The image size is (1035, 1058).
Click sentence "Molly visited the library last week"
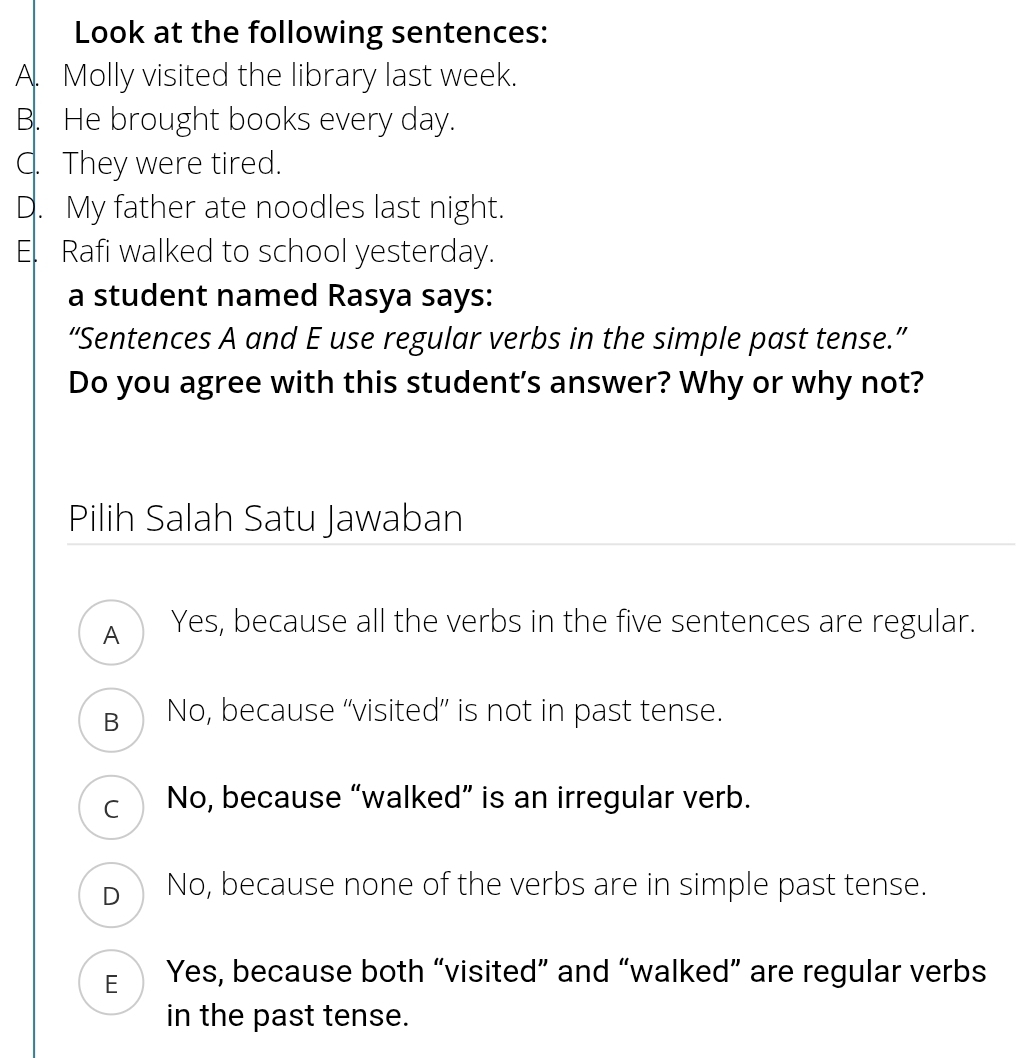pyautogui.click(x=289, y=76)
